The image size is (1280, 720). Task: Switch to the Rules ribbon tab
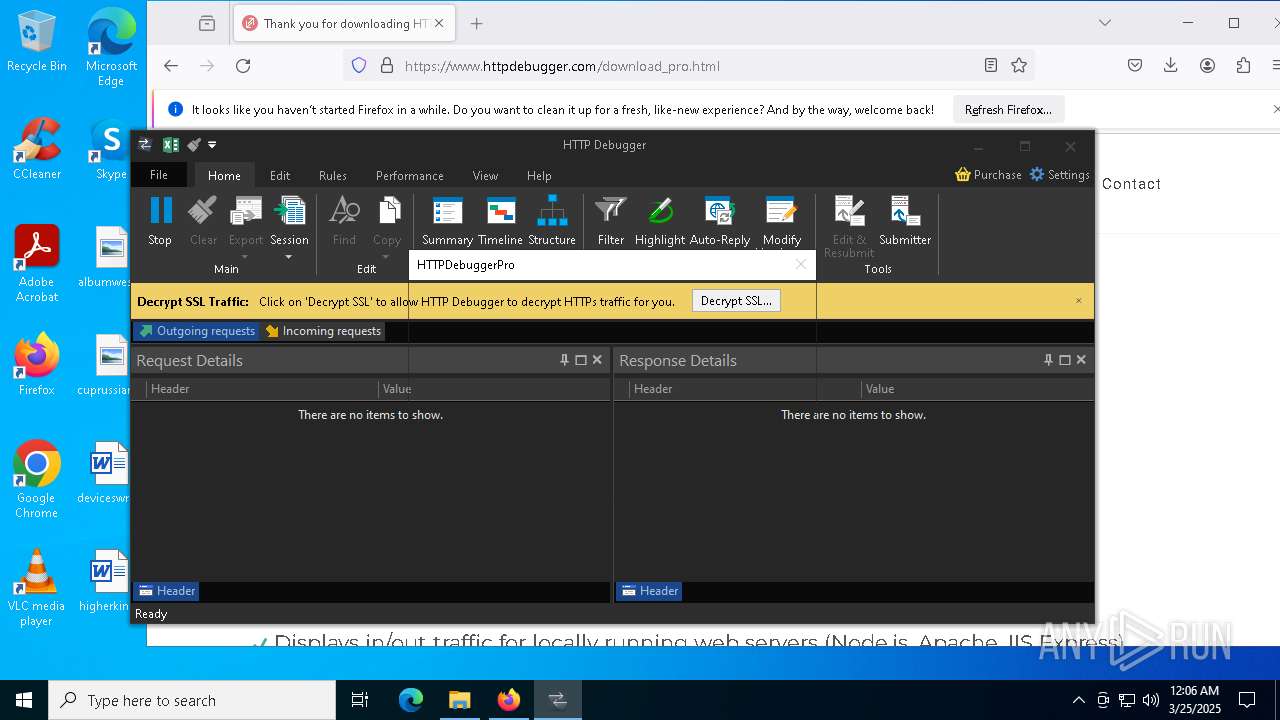point(333,175)
